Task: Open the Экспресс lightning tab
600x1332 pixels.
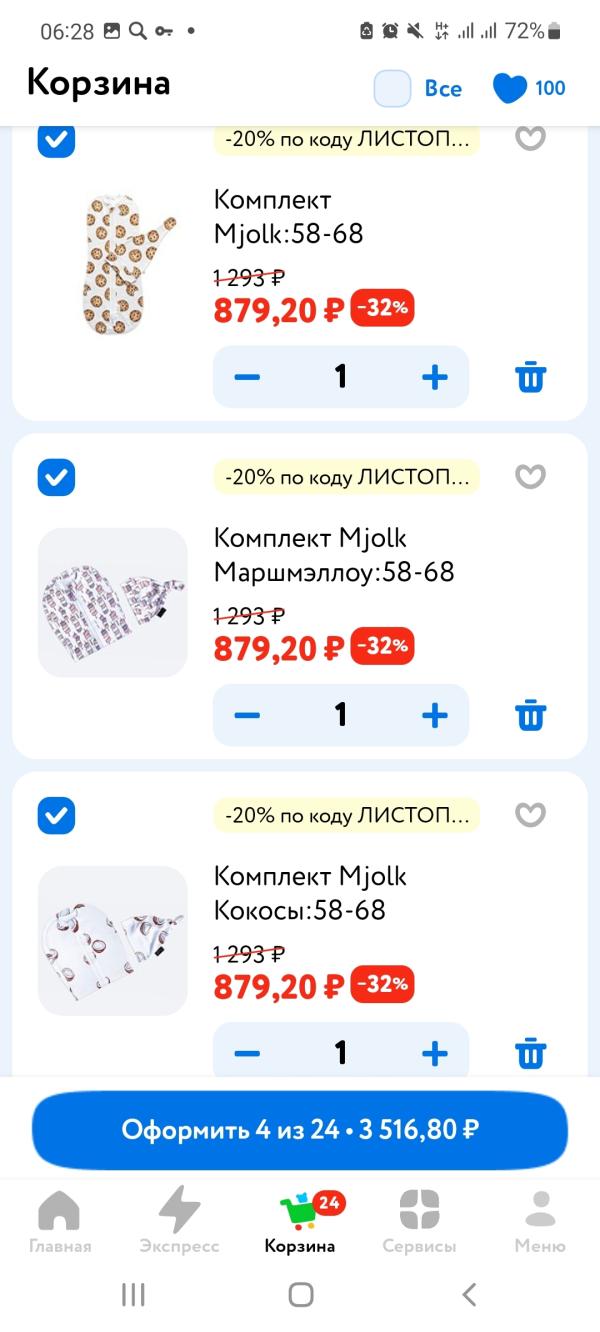Action: point(179,1221)
